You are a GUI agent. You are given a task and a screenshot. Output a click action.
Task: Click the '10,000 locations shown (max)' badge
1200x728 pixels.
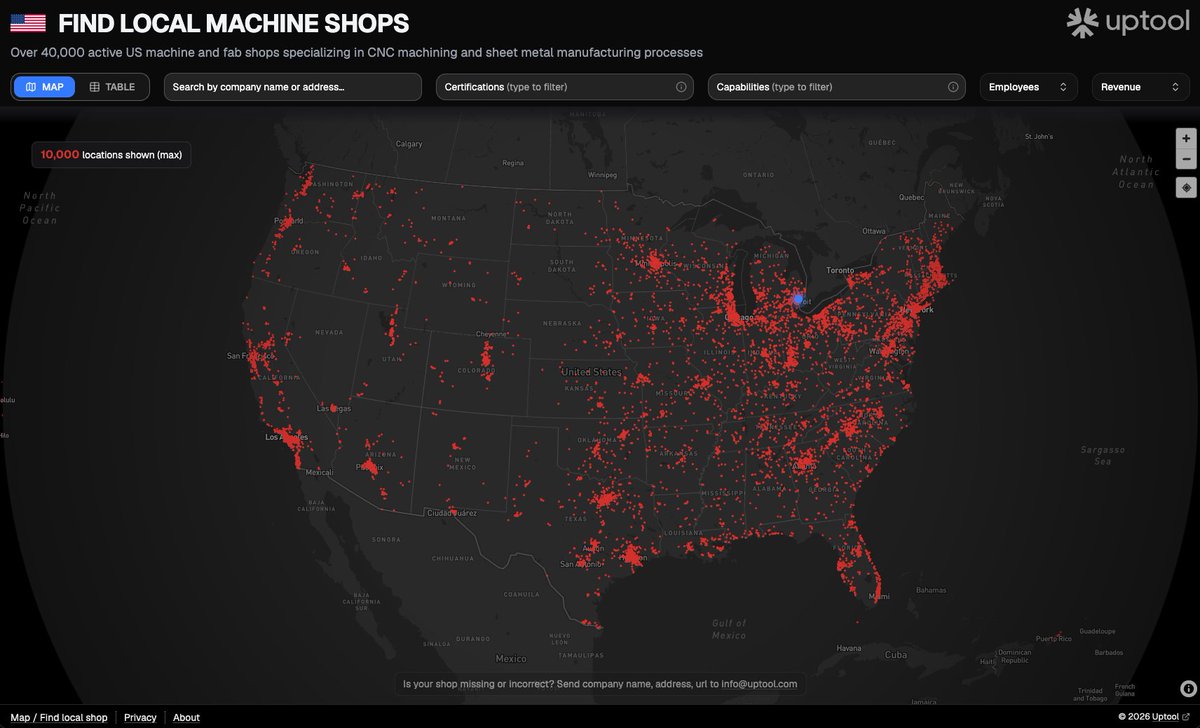[111, 155]
